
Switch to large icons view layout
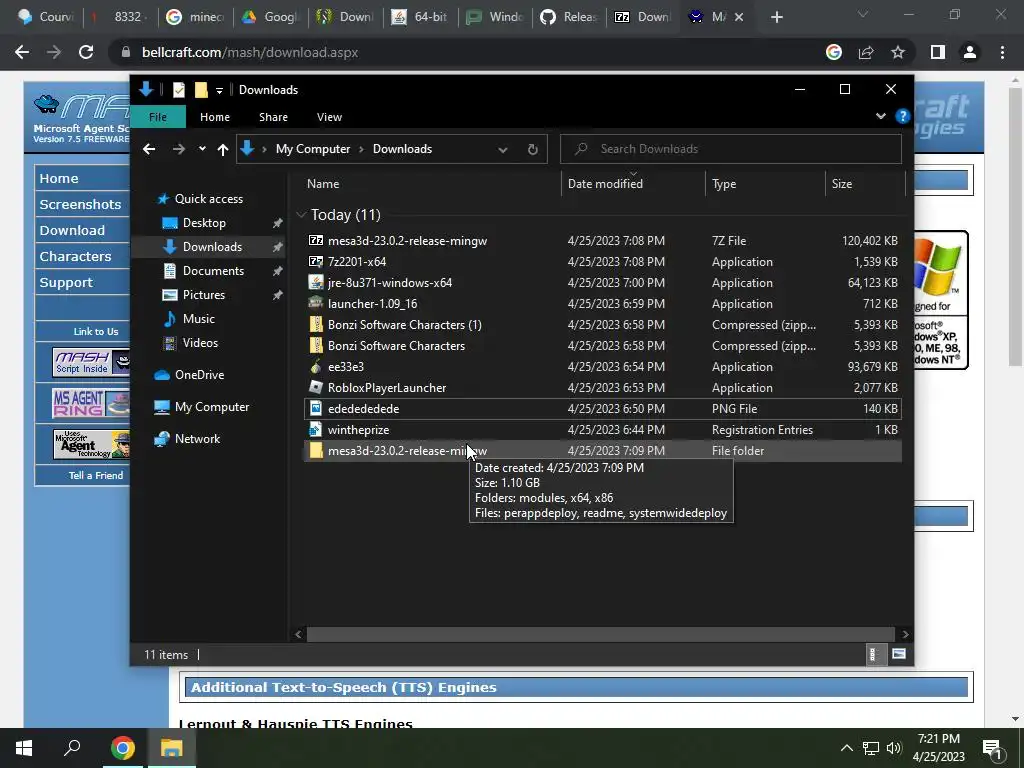pyautogui.click(x=899, y=654)
